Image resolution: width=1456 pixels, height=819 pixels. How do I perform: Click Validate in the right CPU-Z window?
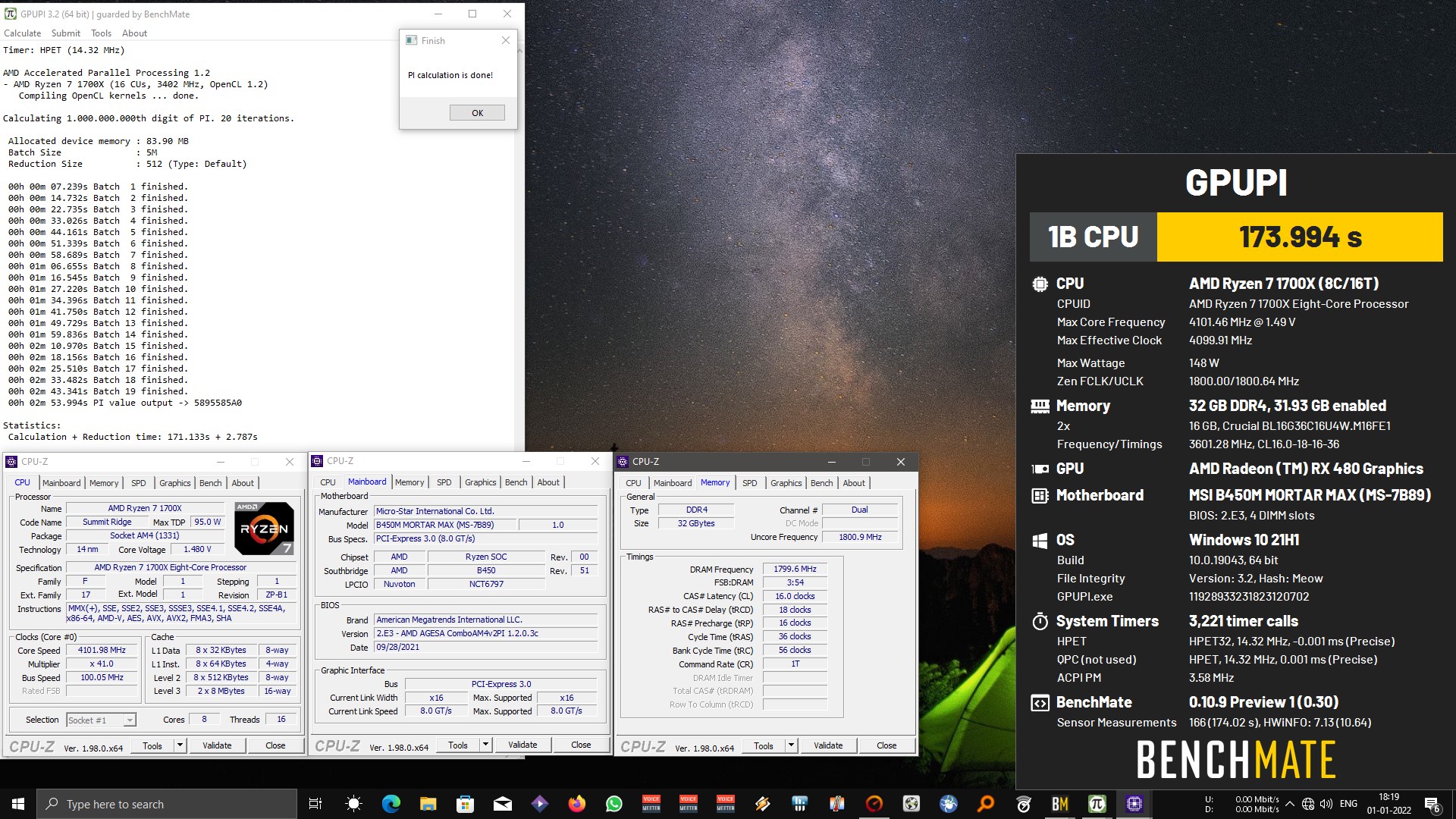coord(828,745)
